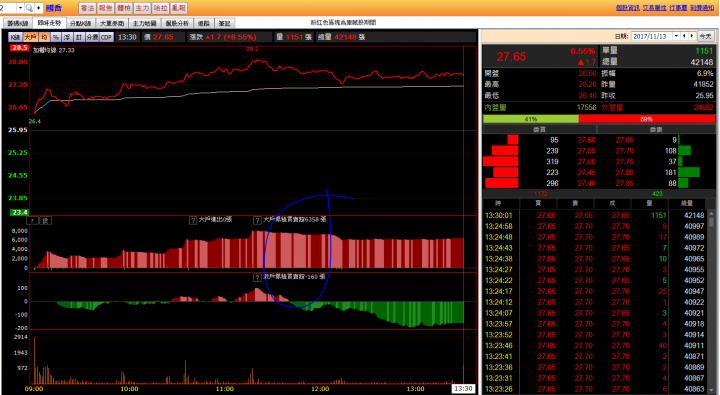Open help icon beside 大戶累積買賣超 label
Viewport: 720px width, 395px height.
(x=257, y=220)
